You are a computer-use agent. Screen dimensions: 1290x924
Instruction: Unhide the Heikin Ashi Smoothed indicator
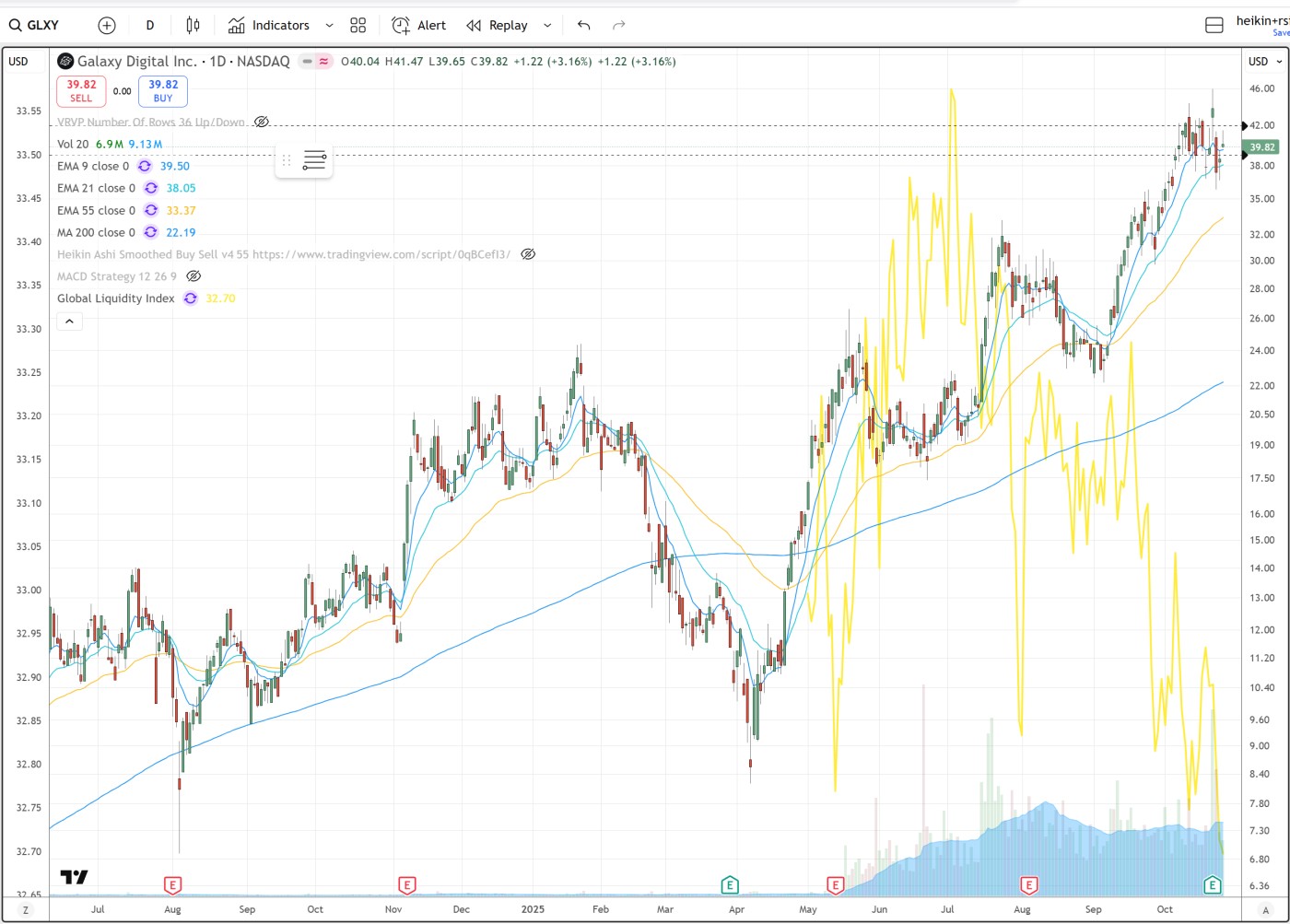pyautogui.click(x=528, y=254)
